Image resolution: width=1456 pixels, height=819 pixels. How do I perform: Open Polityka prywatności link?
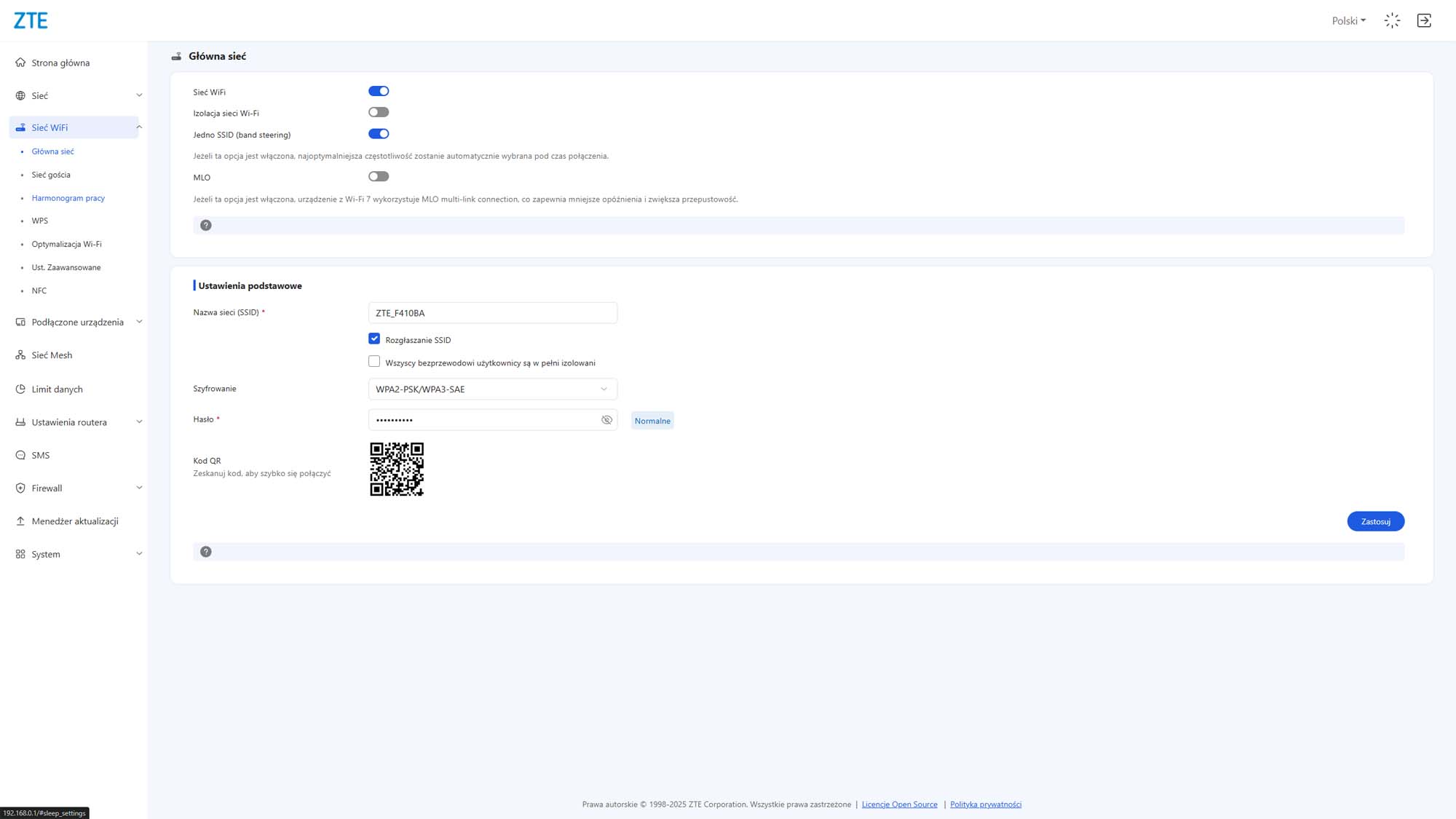point(986,804)
